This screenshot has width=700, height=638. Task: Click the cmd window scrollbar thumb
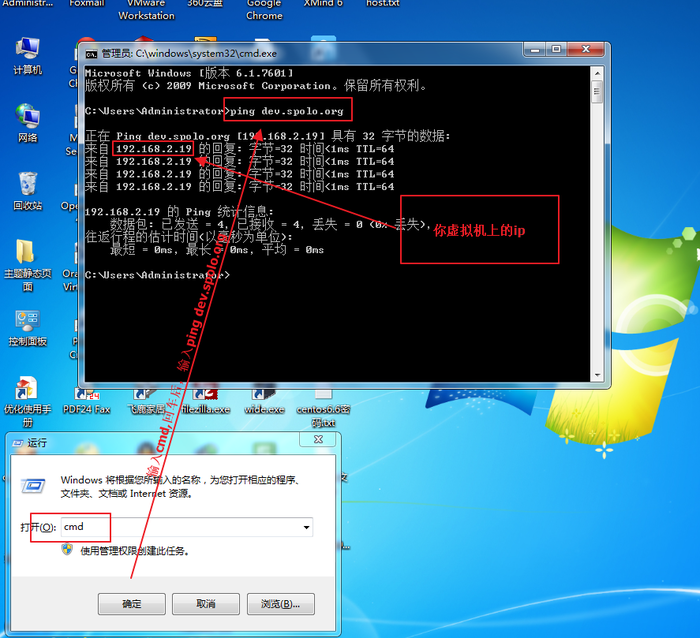[x=597, y=92]
